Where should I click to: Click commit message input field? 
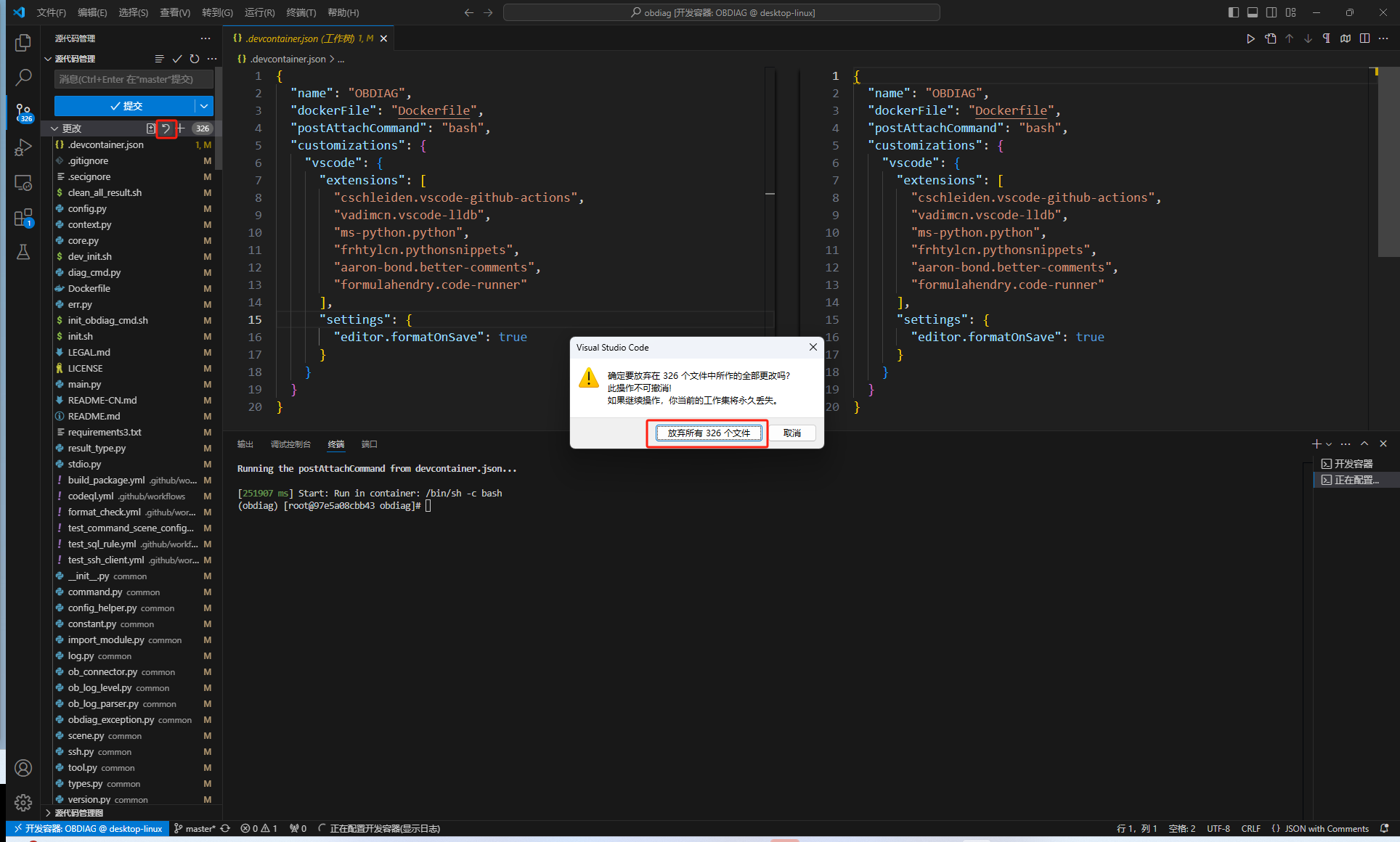click(134, 79)
